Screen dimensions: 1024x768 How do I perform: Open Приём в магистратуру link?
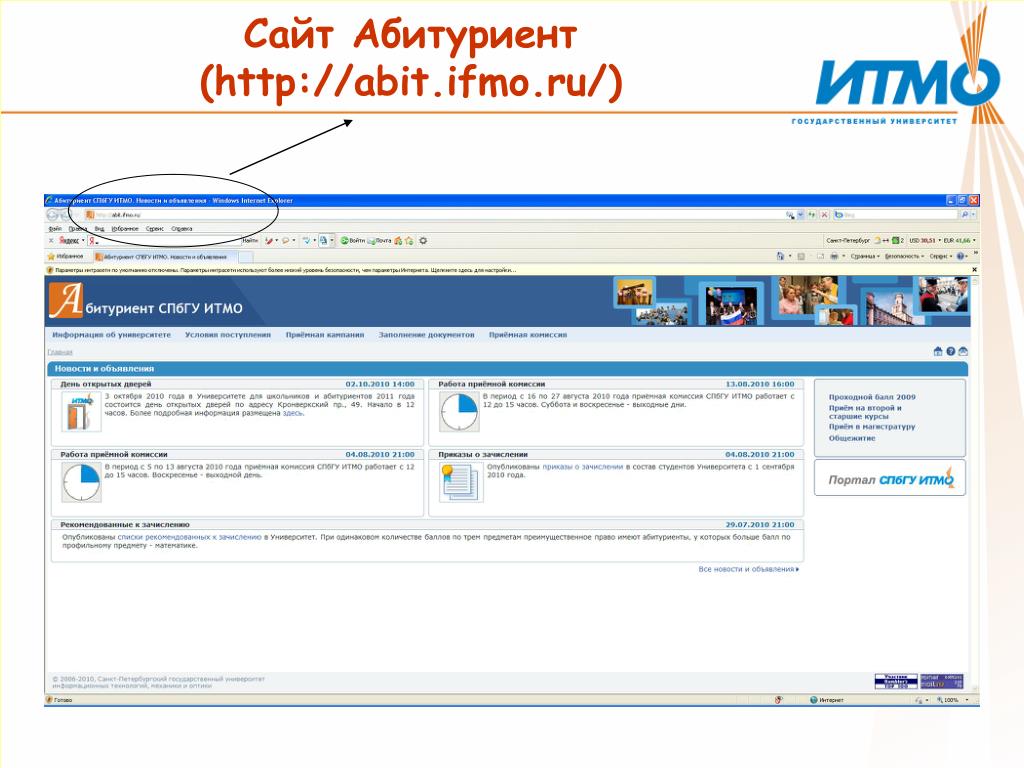click(x=872, y=426)
